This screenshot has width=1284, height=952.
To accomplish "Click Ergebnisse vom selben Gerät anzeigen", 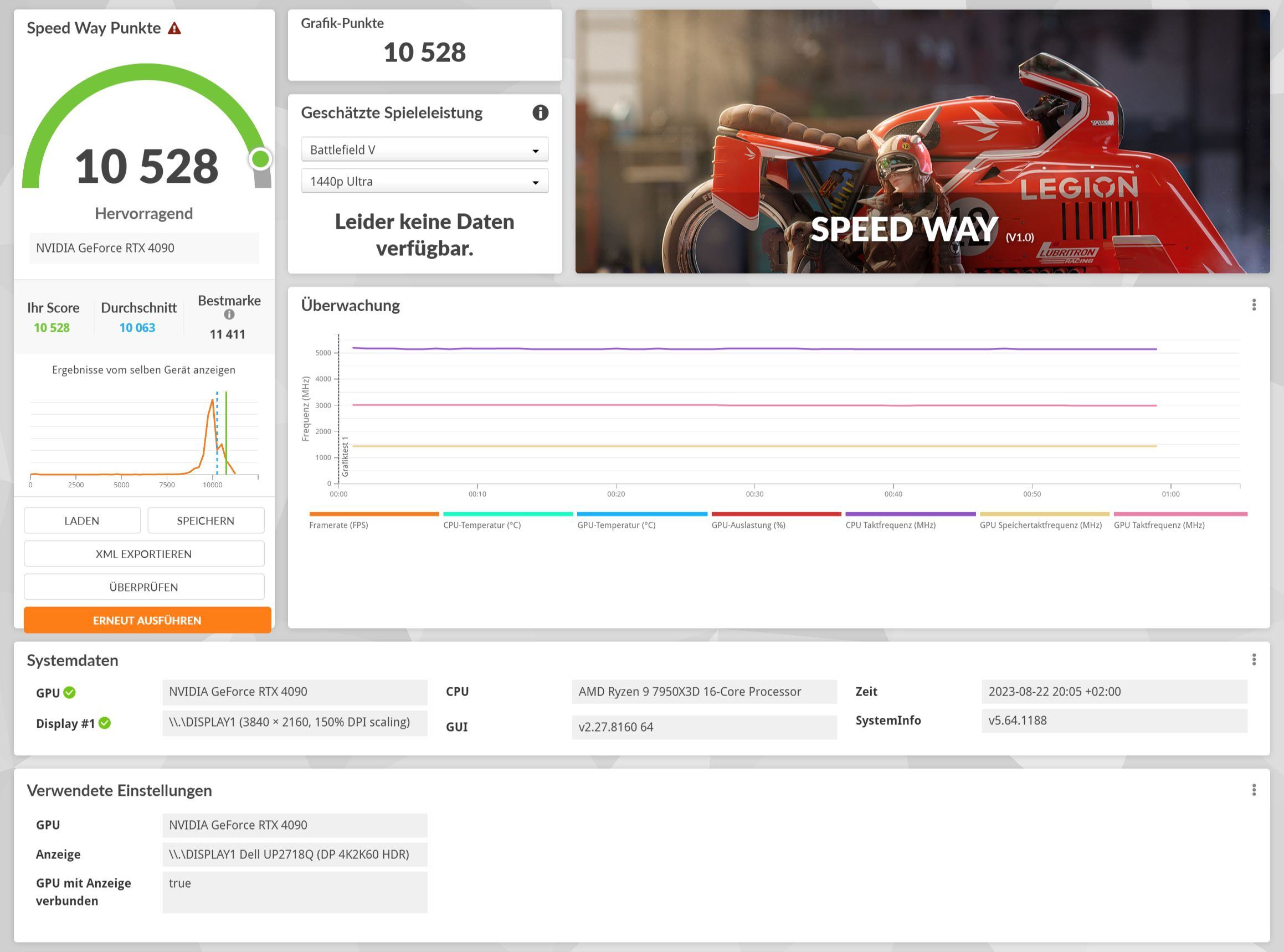I will [x=143, y=370].
